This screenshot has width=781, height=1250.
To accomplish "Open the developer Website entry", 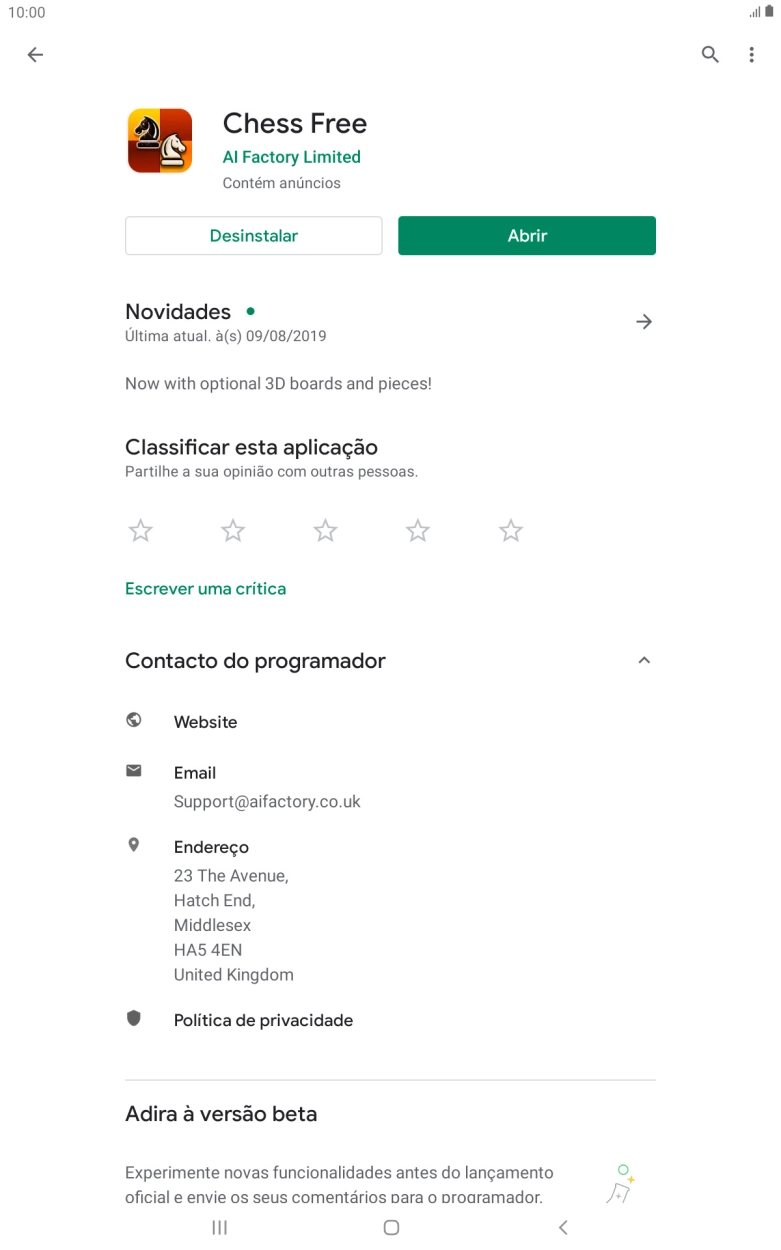I will (205, 722).
